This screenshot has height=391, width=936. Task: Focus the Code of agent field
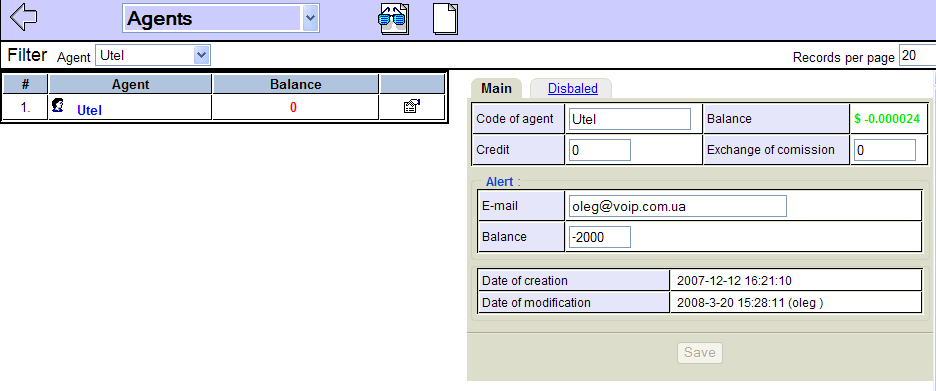coord(630,119)
